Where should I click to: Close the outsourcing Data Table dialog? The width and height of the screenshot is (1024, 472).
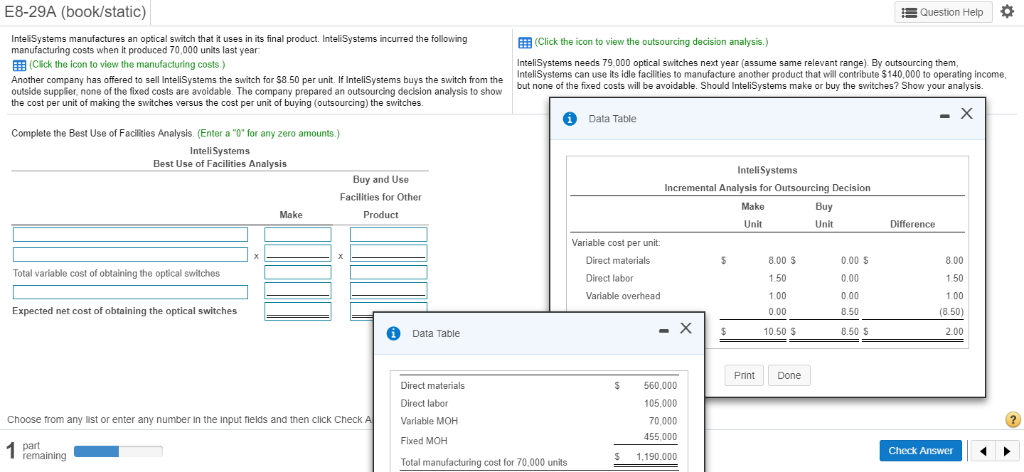coord(967,114)
